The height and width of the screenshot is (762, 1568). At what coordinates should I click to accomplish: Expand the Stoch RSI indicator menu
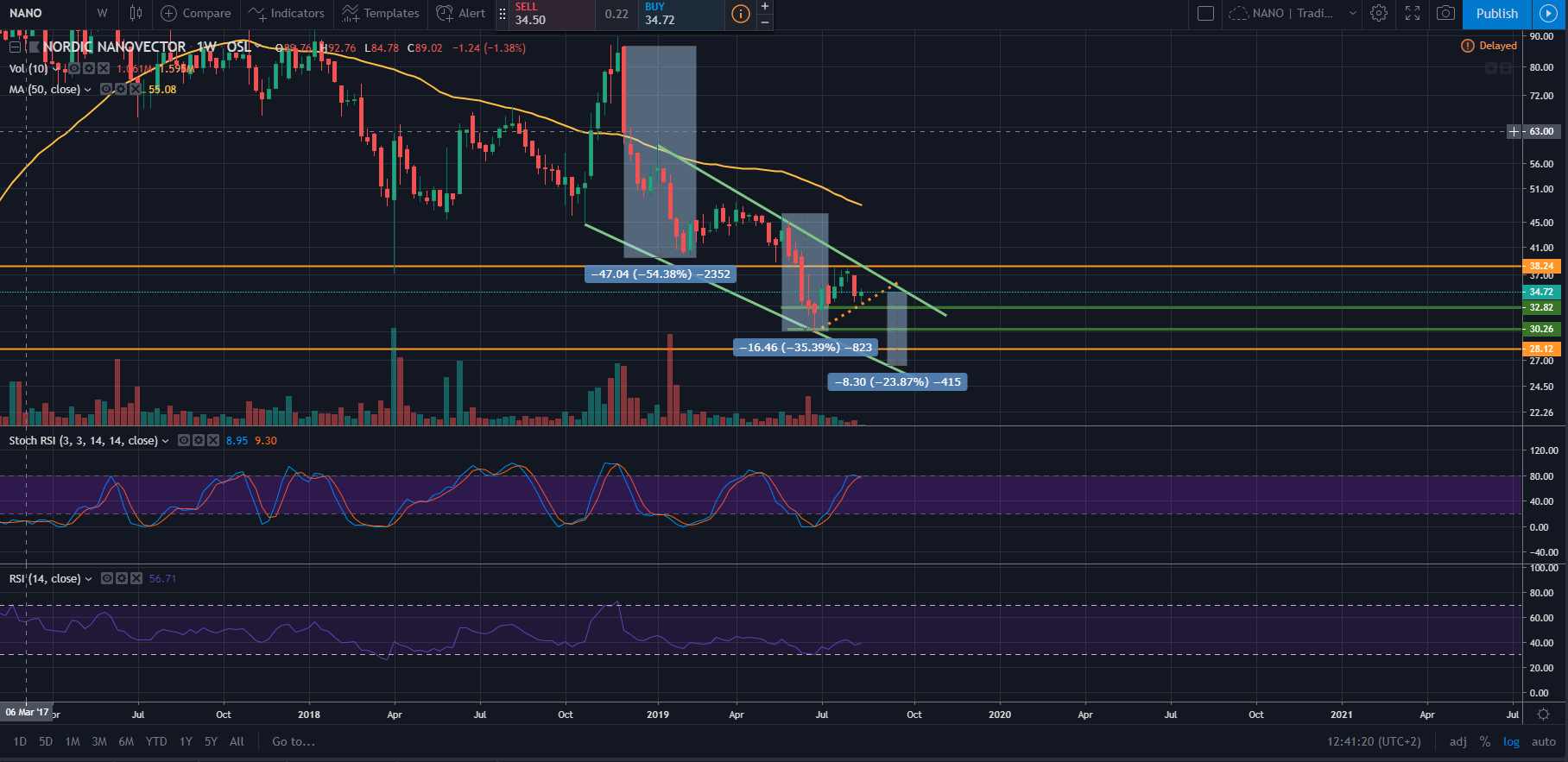165,441
